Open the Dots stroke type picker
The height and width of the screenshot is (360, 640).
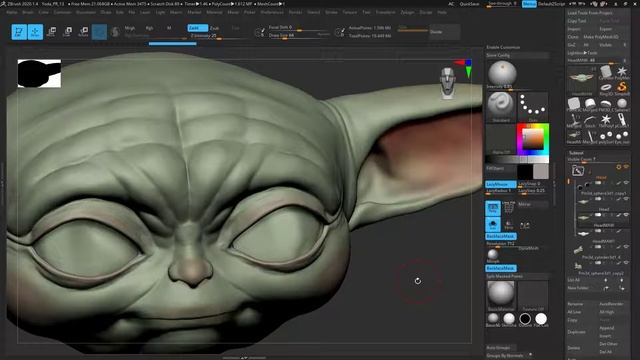click(533, 106)
